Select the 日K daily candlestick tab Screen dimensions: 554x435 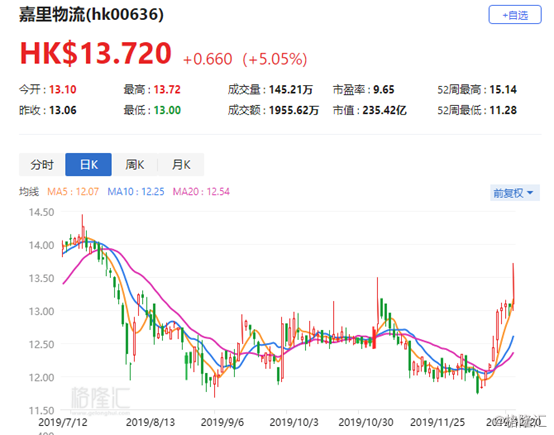88,165
